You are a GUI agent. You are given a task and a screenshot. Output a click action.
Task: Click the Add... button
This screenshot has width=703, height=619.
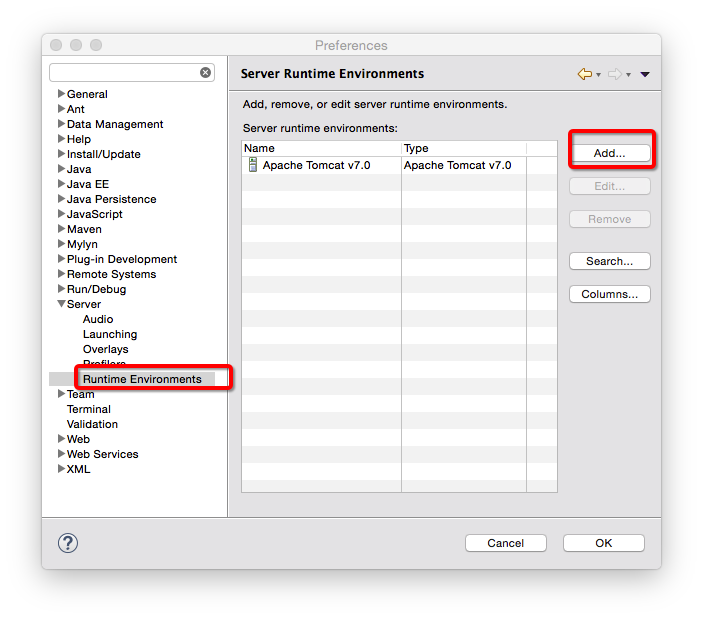coord(609,153)
